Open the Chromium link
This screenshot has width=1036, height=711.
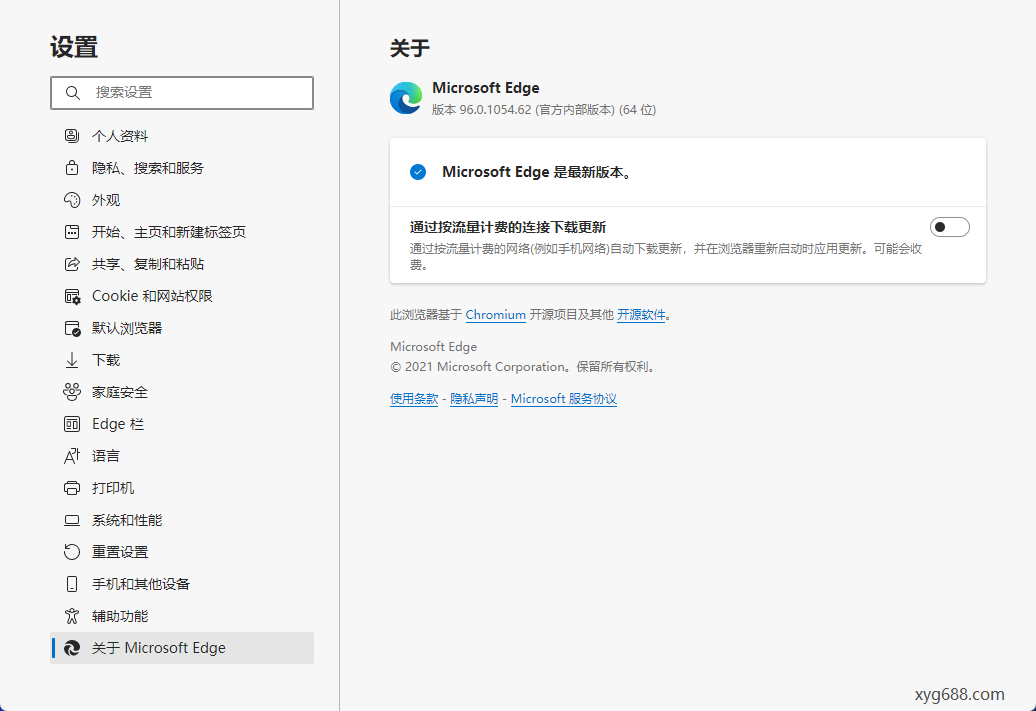coord(496,314)
